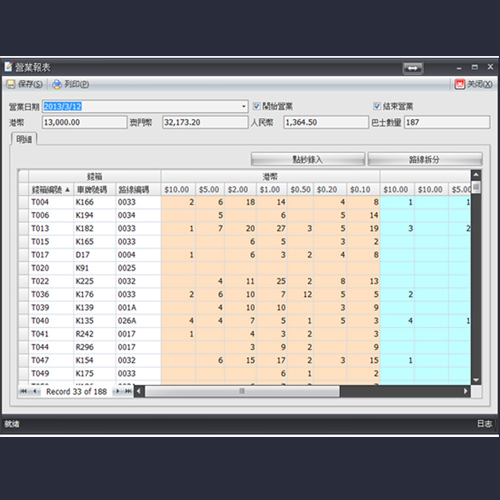Click Record 33 of 188 indicator

click(x=76, y=391)
